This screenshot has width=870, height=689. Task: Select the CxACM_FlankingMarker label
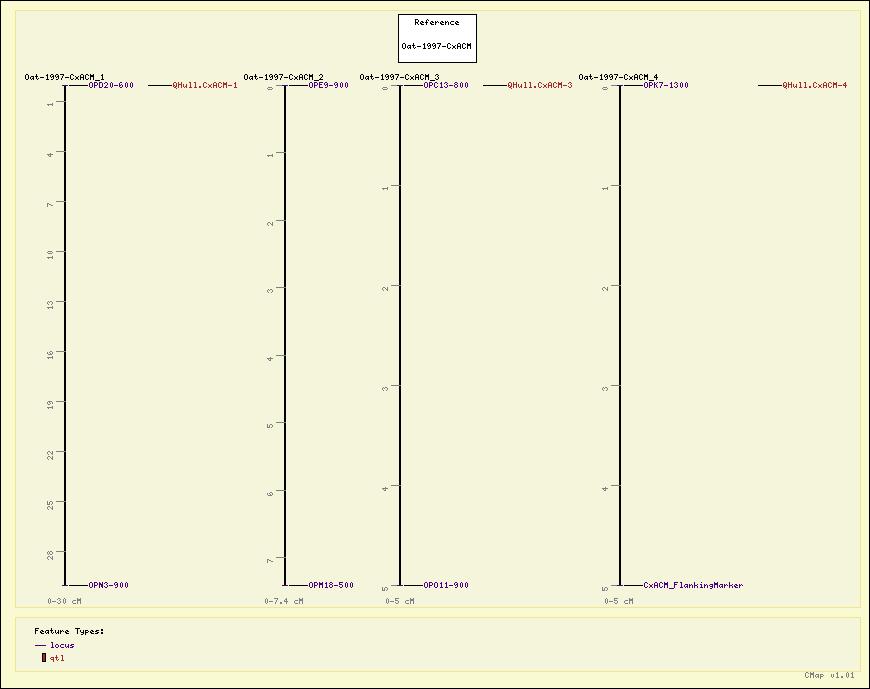click(693, 586)
